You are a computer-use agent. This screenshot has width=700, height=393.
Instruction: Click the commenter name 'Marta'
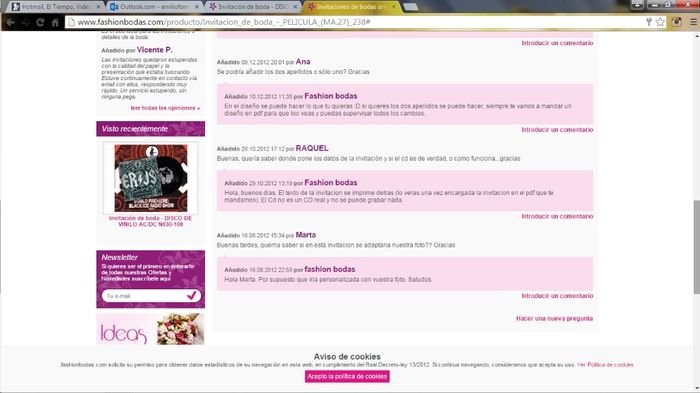coord(305,235)
